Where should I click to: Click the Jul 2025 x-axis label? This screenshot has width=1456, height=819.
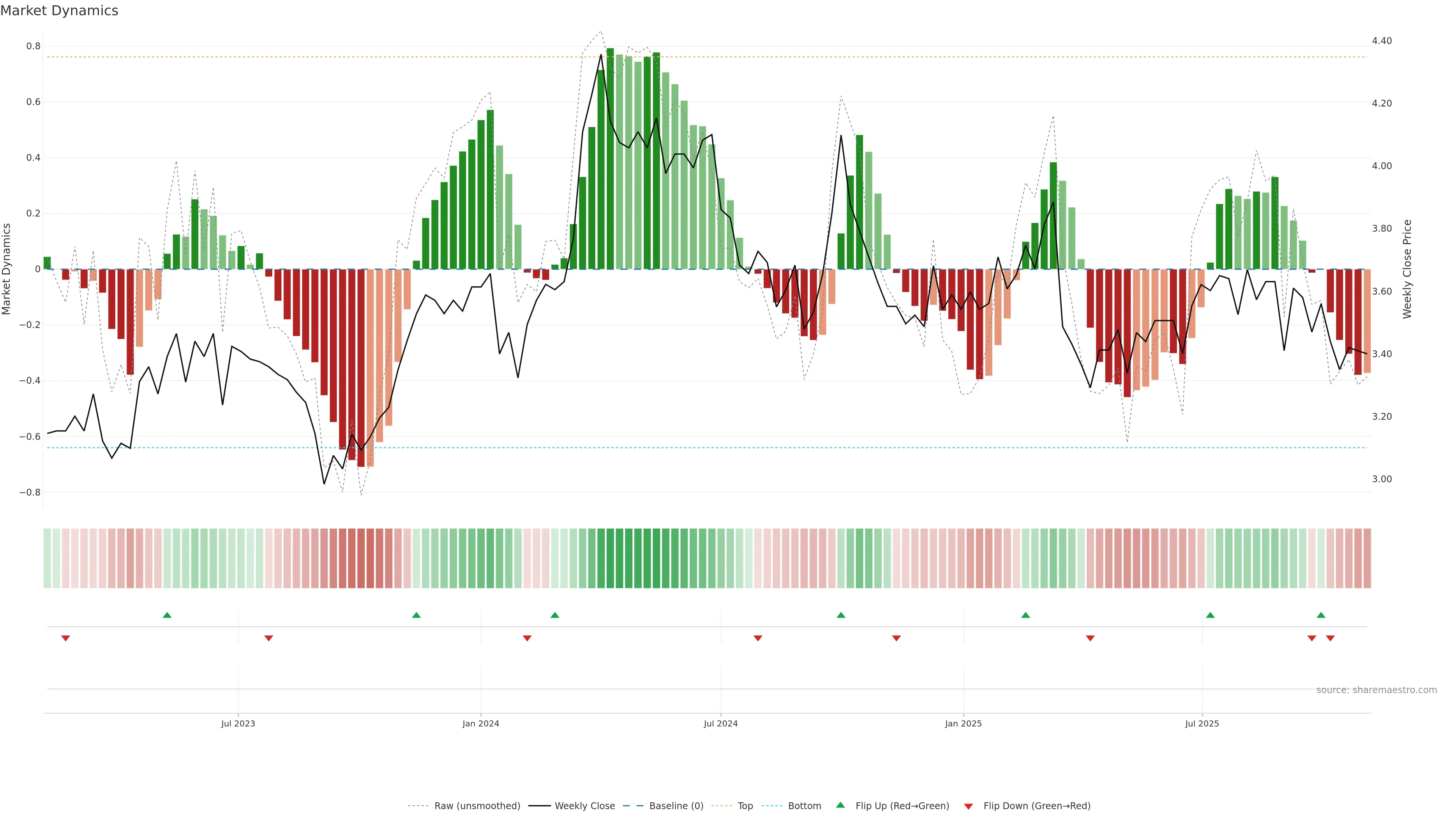[1202, 723]
